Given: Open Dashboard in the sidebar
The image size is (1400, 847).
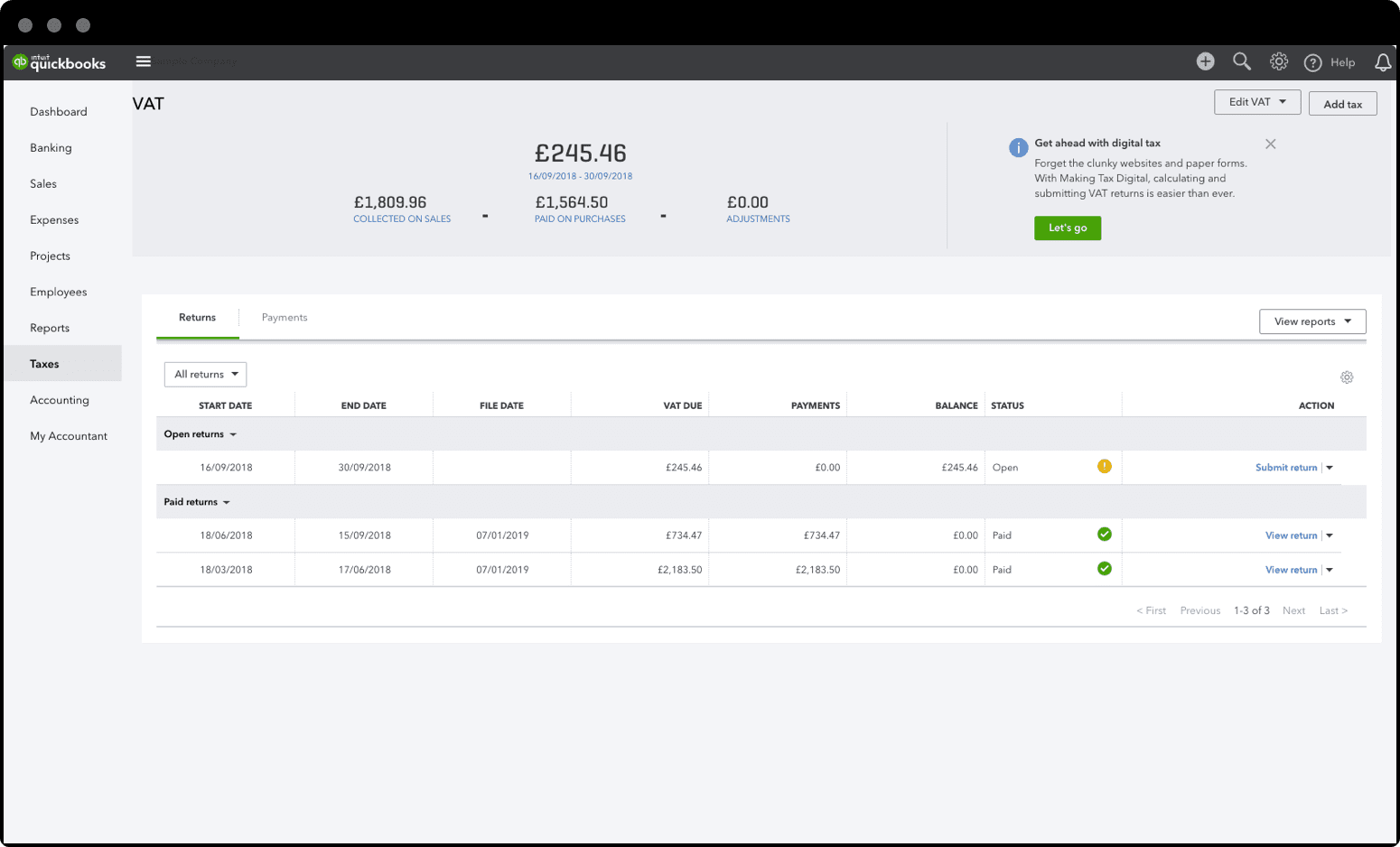Looking at the screenshot, I should click(59, 112).
